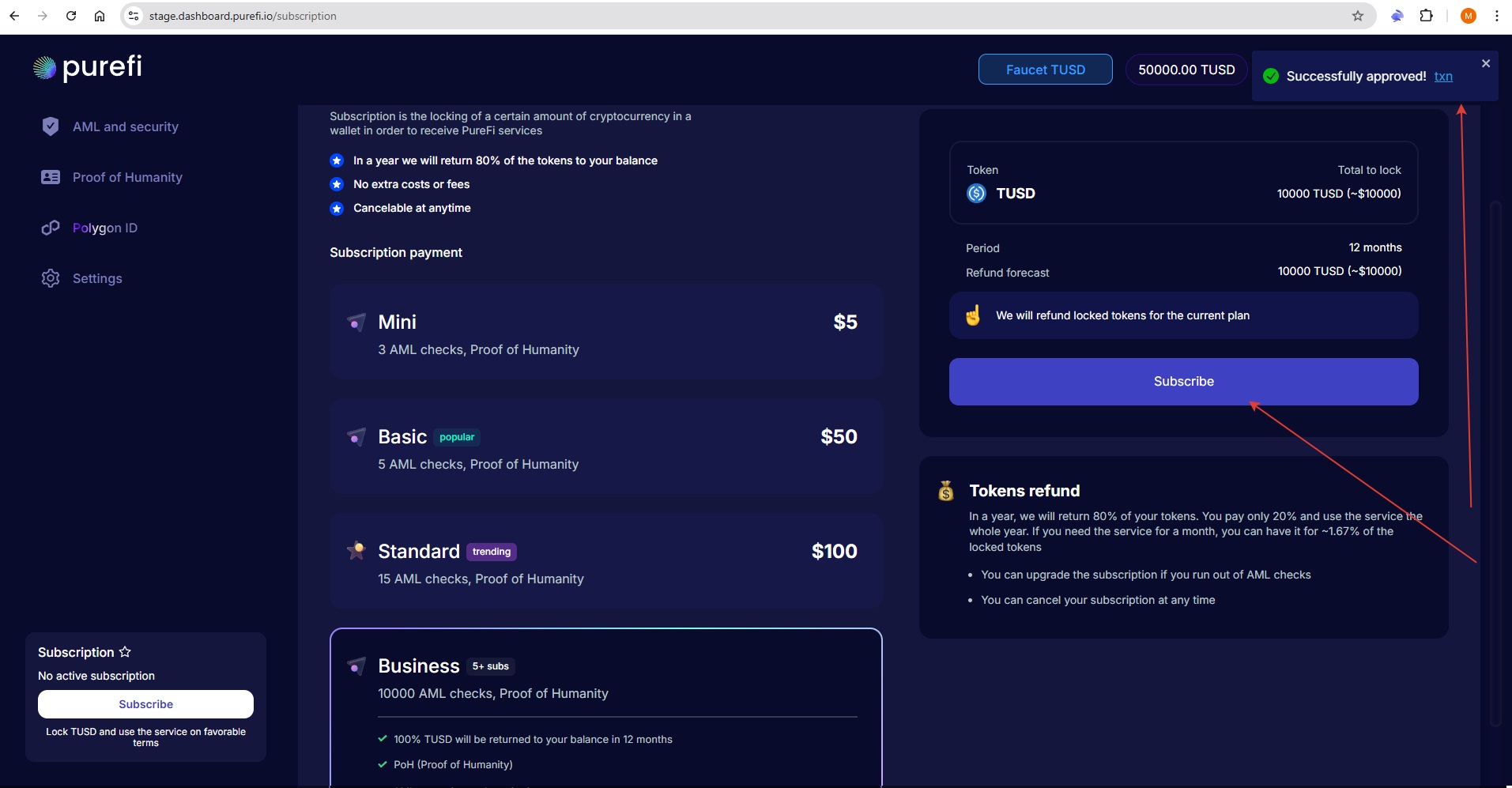Dismiss the Successfully approved notification
This screenshot has height=788, width=1512.
(1485, 63)
